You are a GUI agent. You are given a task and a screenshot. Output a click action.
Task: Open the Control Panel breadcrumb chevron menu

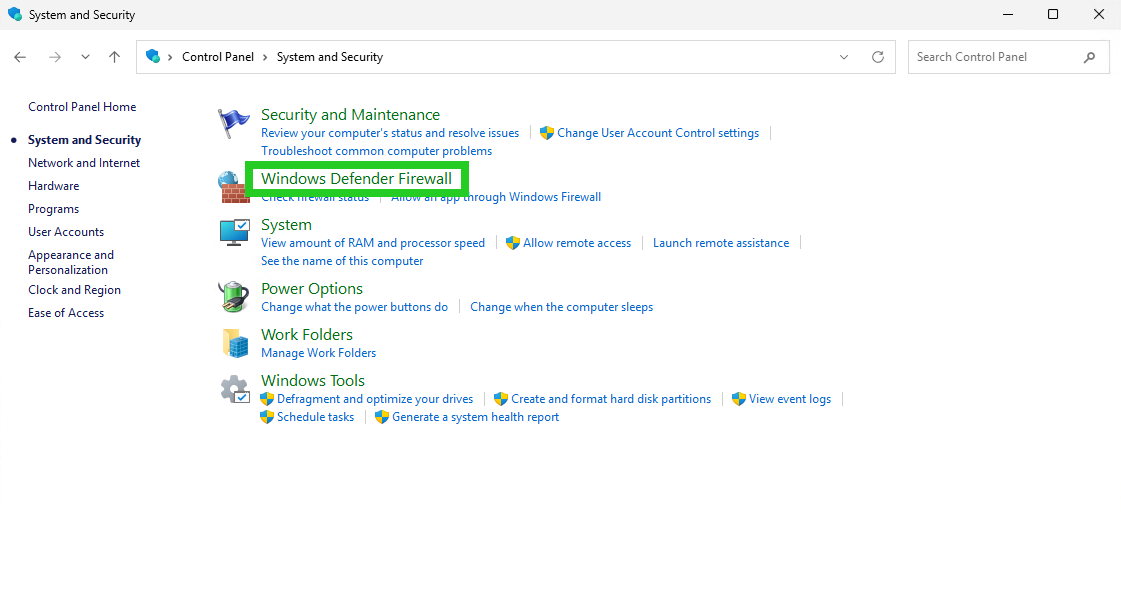pos(265,57)
